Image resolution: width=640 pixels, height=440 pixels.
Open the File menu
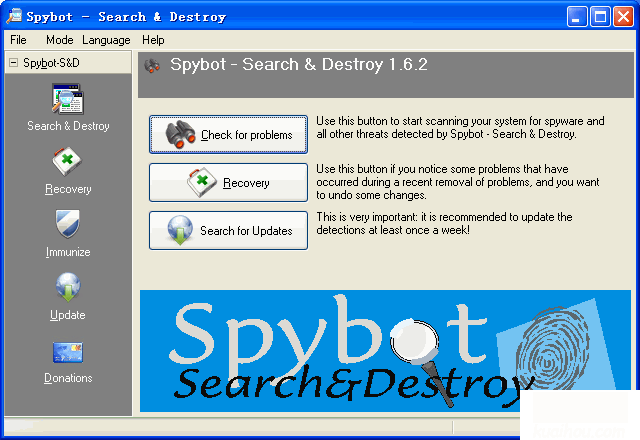point(18,40)
